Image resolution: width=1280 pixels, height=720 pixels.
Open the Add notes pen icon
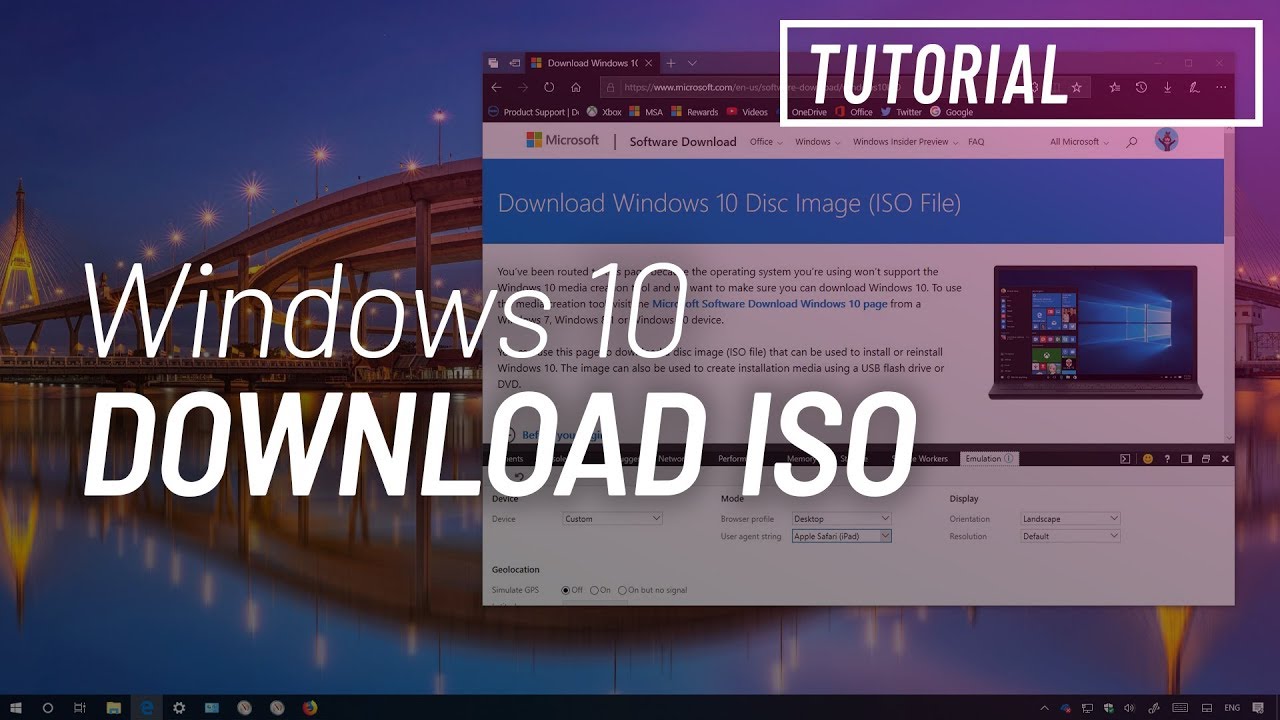(x=1193, y=87)
